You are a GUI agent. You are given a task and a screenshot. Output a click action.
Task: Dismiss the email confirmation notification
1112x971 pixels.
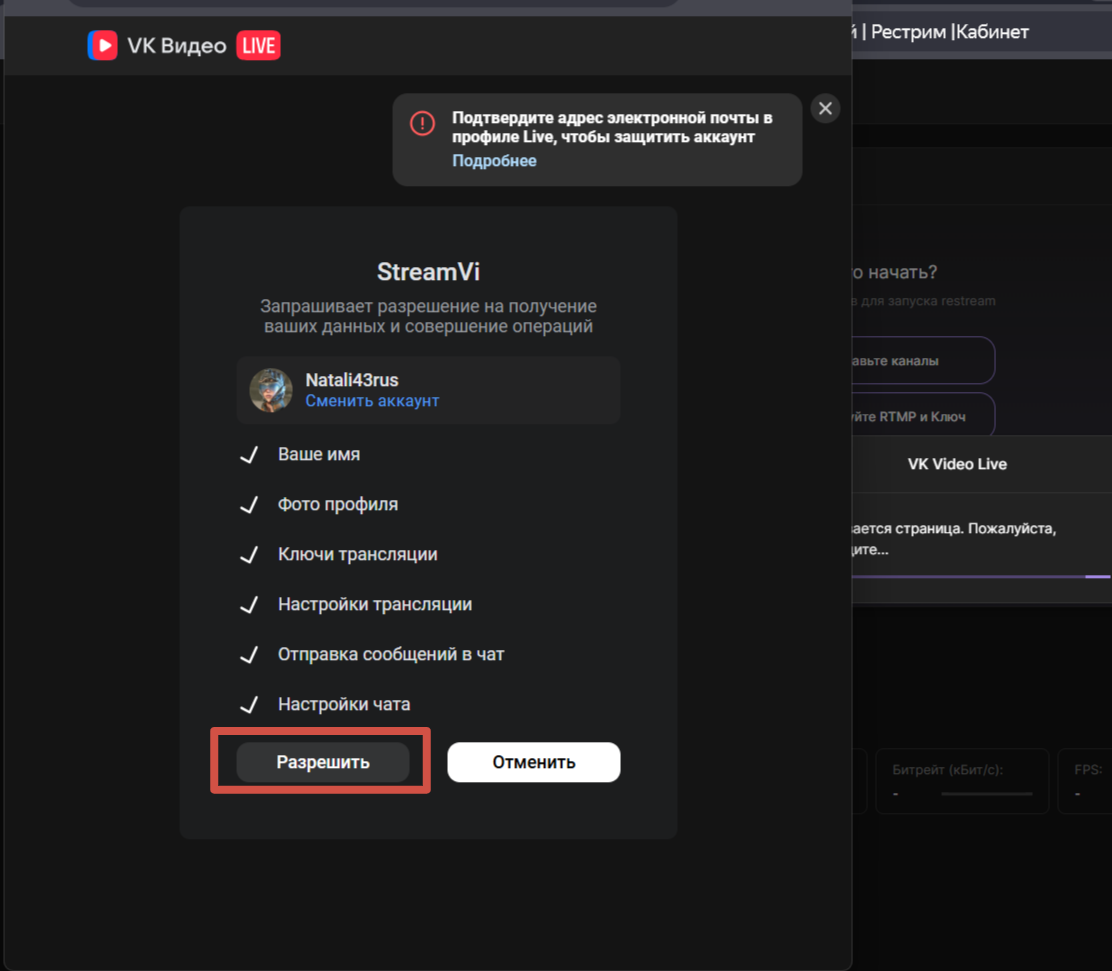[825, 109]
